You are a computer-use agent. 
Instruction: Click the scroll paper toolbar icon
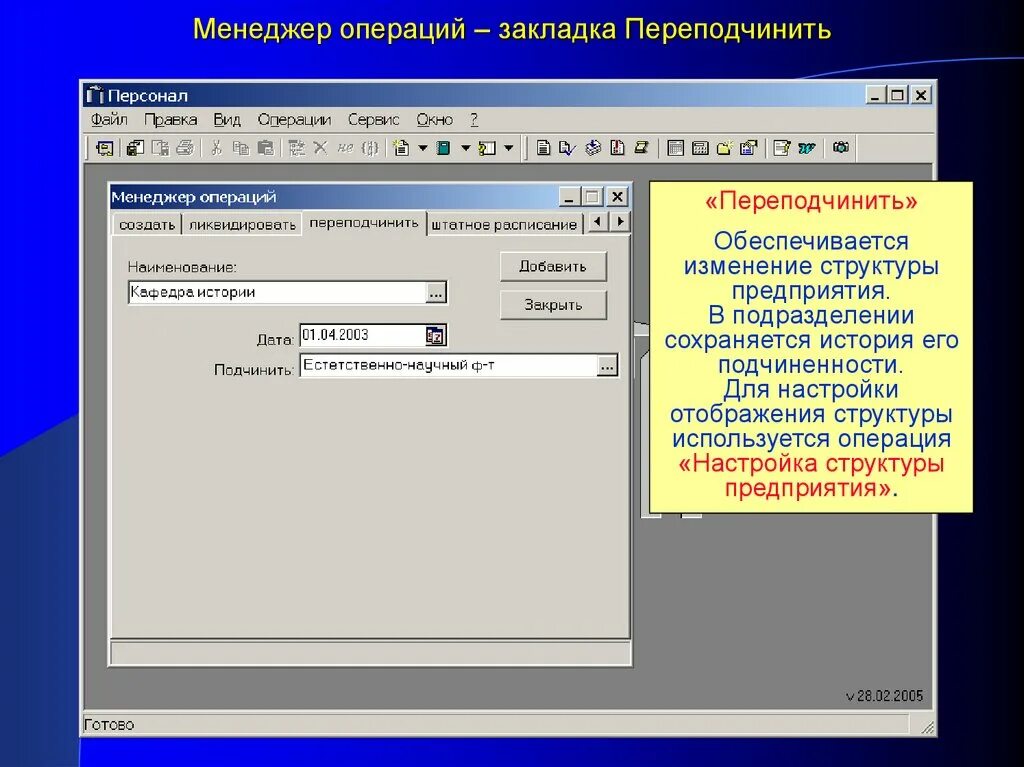(x=642, y=148)
